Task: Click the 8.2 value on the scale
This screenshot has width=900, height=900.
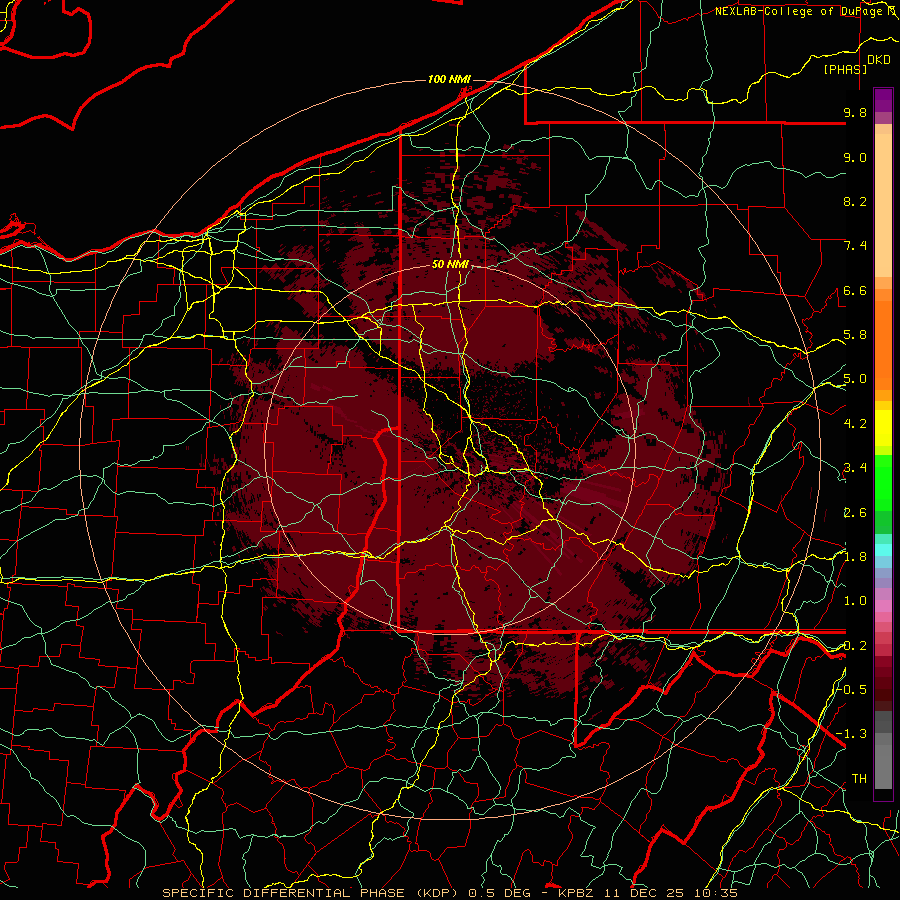Action: [x=855, y=202]
